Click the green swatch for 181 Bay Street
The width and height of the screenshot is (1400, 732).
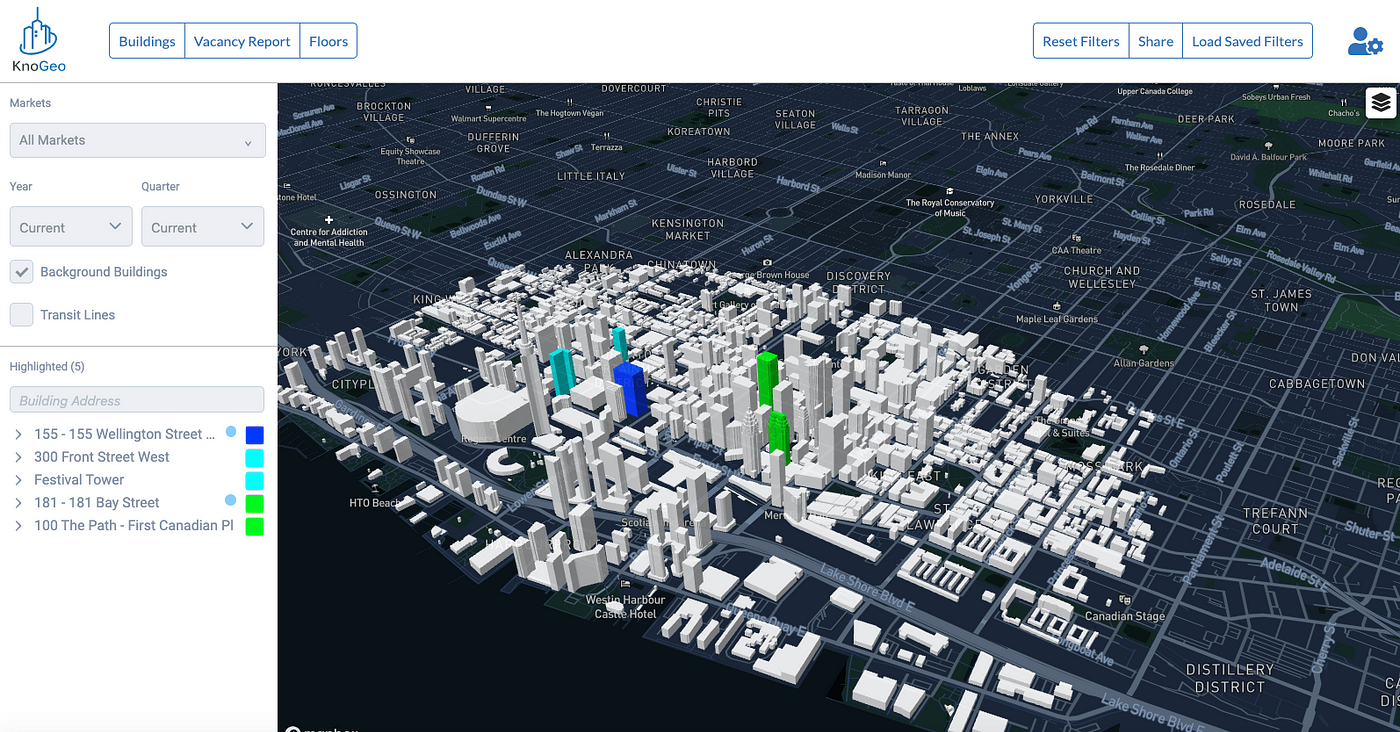tap(255, 504)
